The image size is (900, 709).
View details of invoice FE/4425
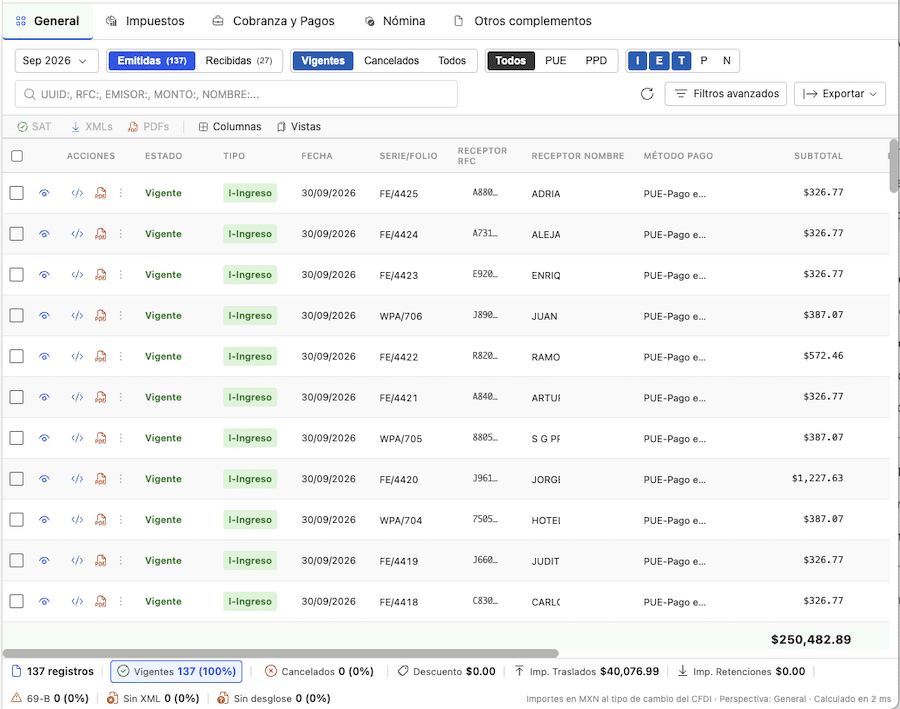(x=44, y=193)
